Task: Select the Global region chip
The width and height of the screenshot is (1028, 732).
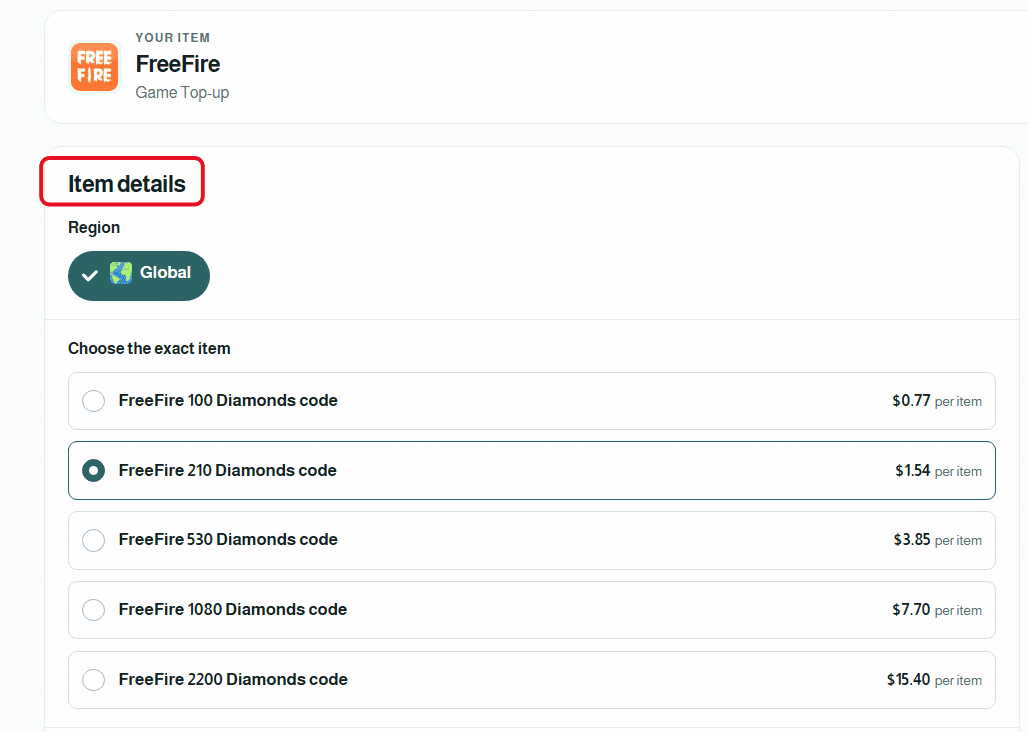Action: pyautogui.click(x=139, y=276)
